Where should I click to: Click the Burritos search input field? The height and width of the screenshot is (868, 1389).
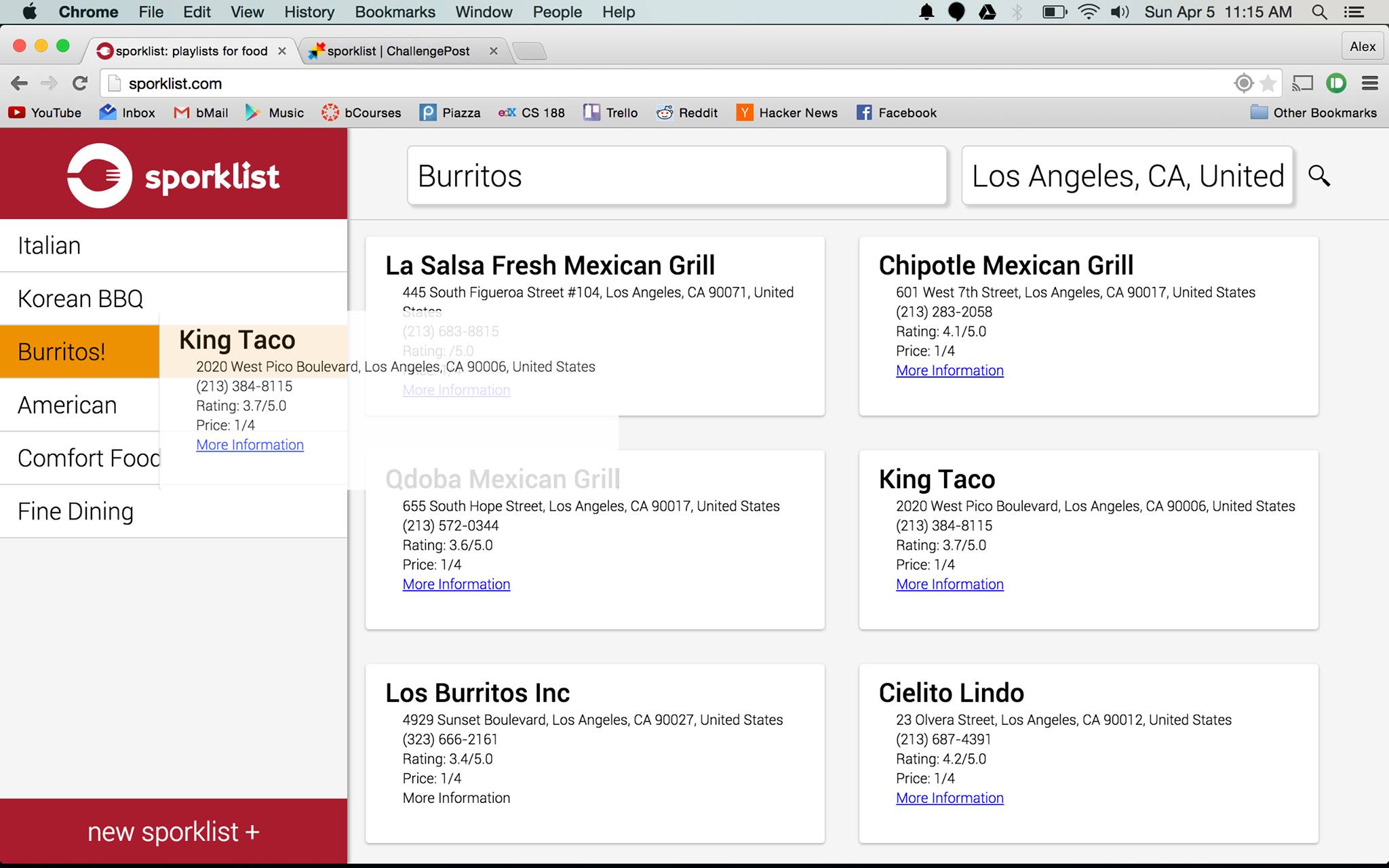pyautogui.click(x=676, y=176)
